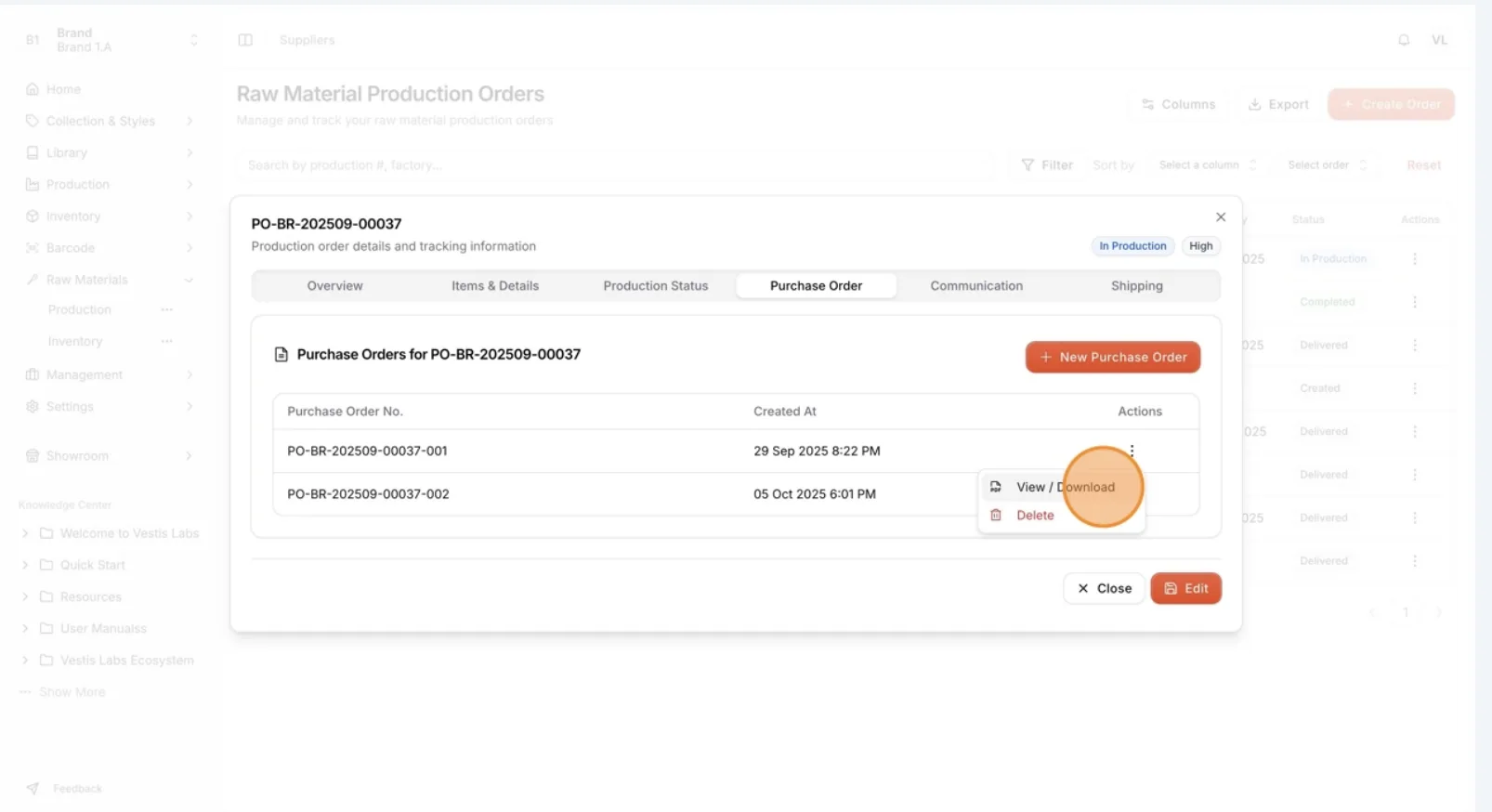Go to the Communication tab
Image resolution: width=1492 pixels, height=812 pixels.
click(x=976, y=286)
